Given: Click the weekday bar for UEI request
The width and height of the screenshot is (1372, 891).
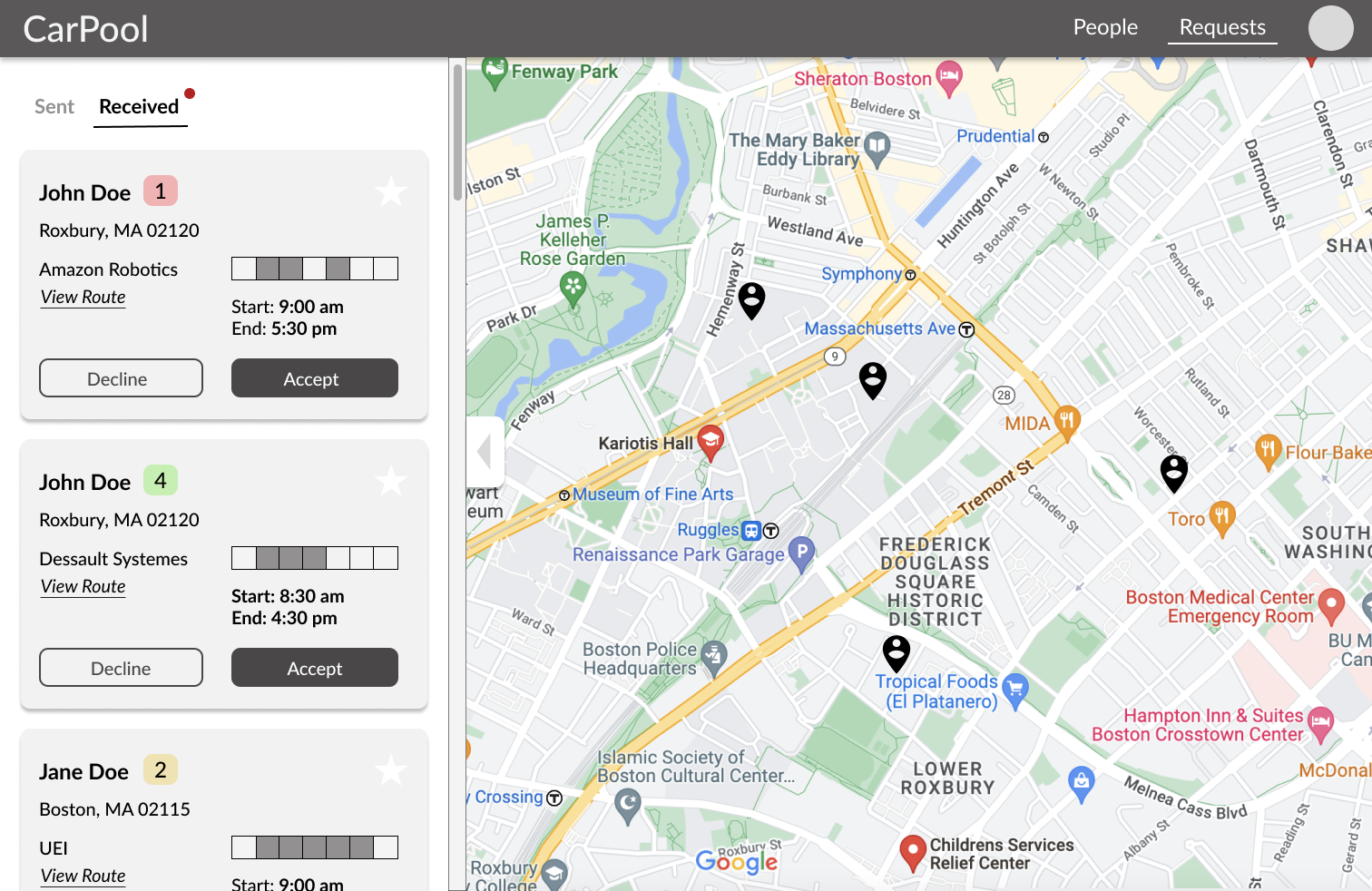Looking at the screenshot, I should pyautogui.click(x=315, y=847).
